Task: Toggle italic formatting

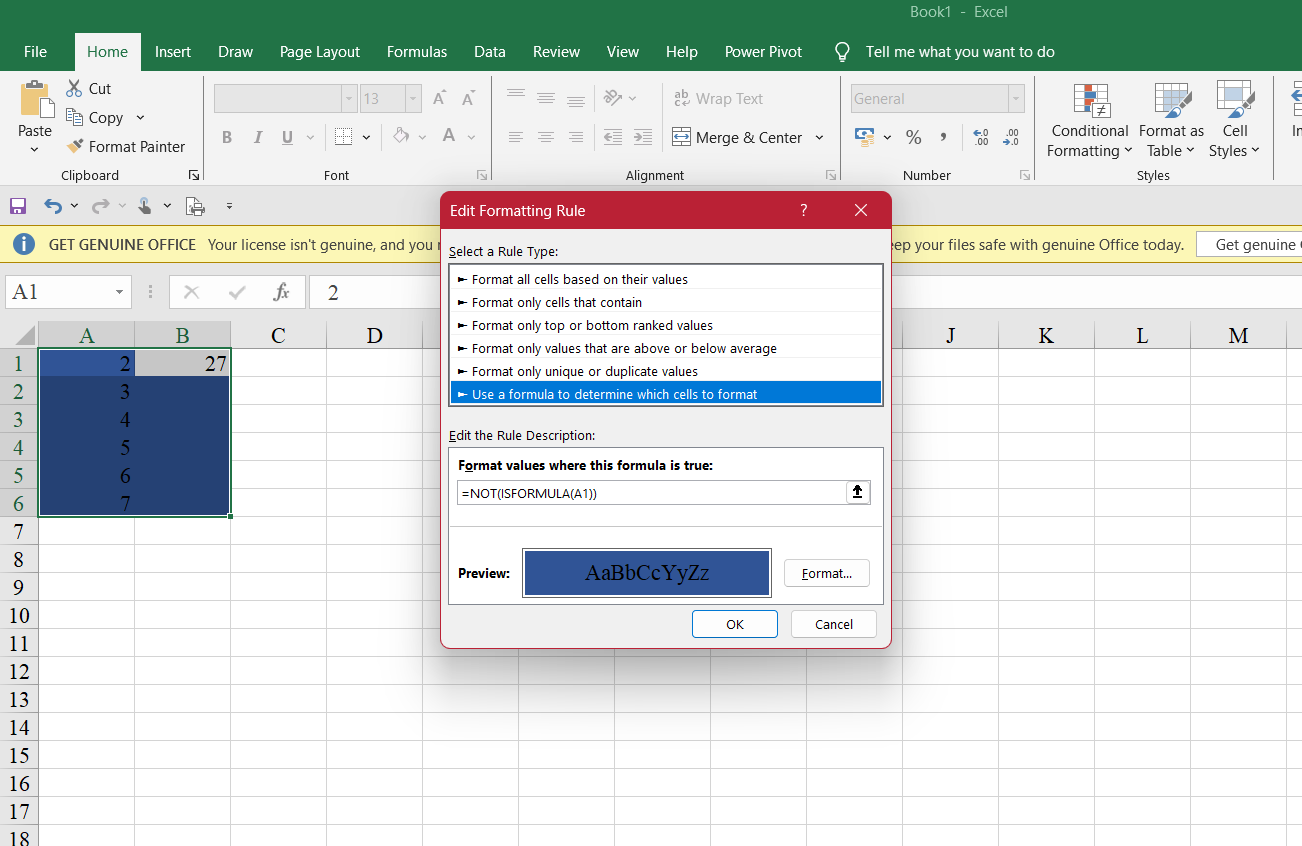Action: tap(258, 137)
